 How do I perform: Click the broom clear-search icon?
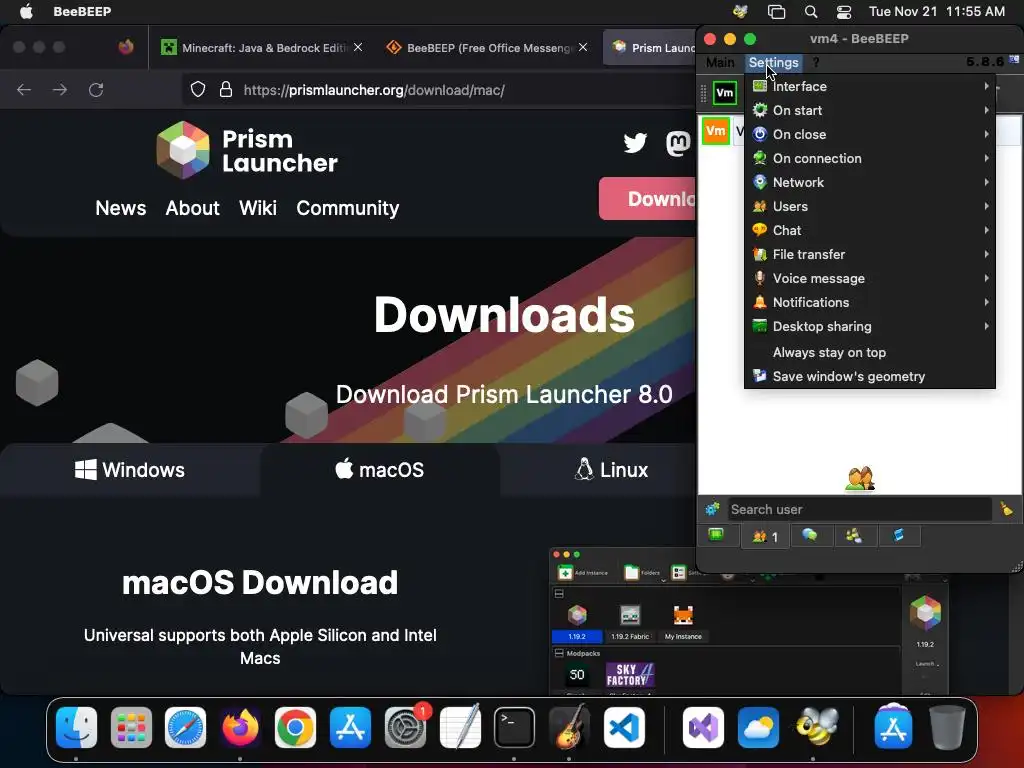tap(1006, 509)
